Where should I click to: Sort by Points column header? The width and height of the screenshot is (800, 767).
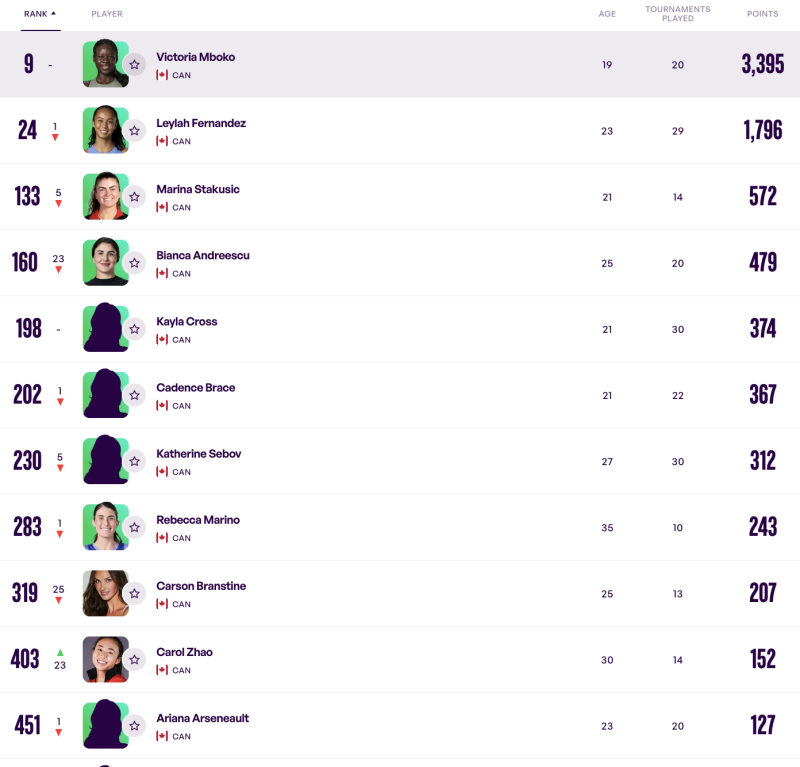coord(762,14)
